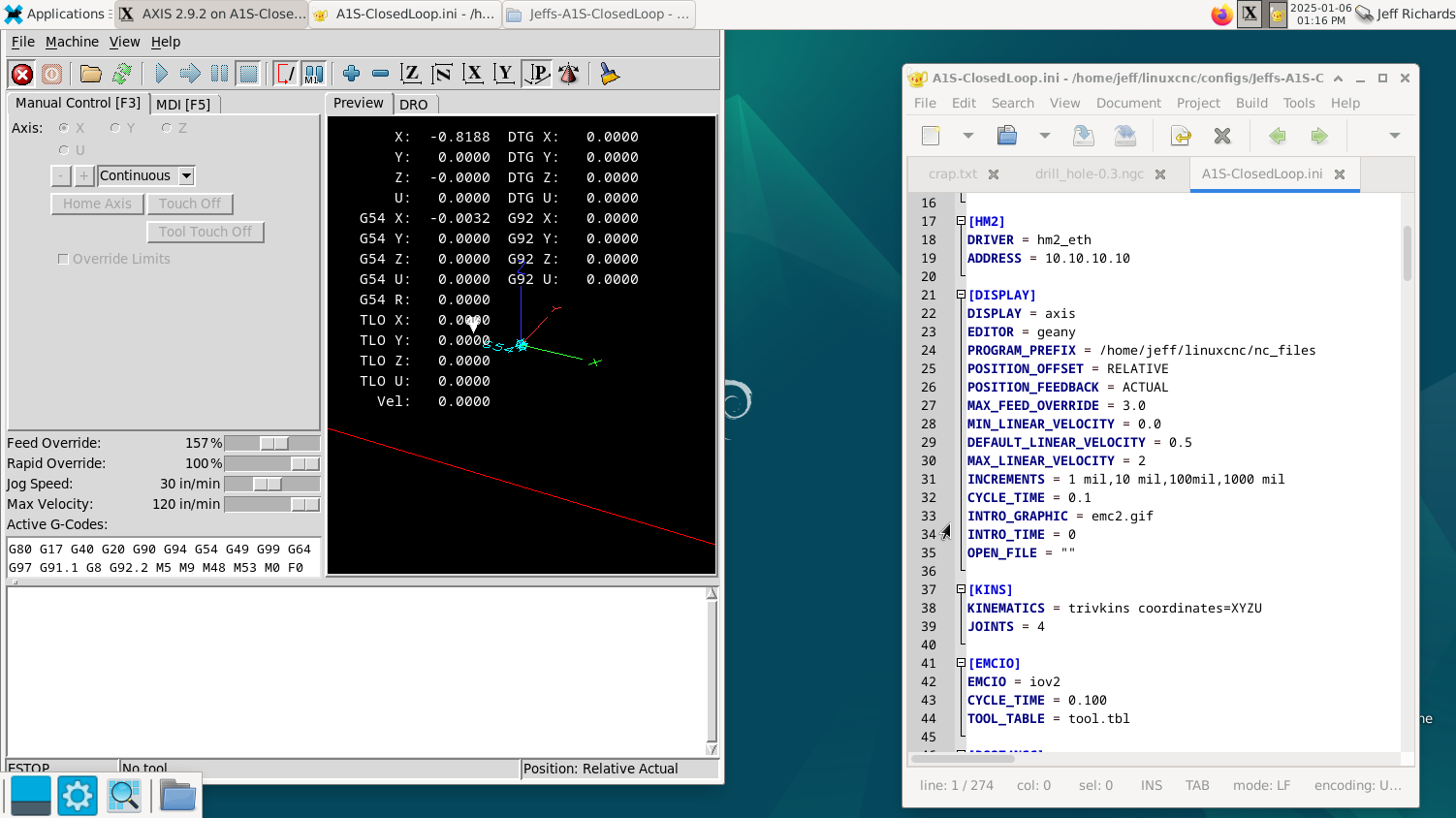Select the Z top view icon
1456x818 pixels.
click(411, 74)
